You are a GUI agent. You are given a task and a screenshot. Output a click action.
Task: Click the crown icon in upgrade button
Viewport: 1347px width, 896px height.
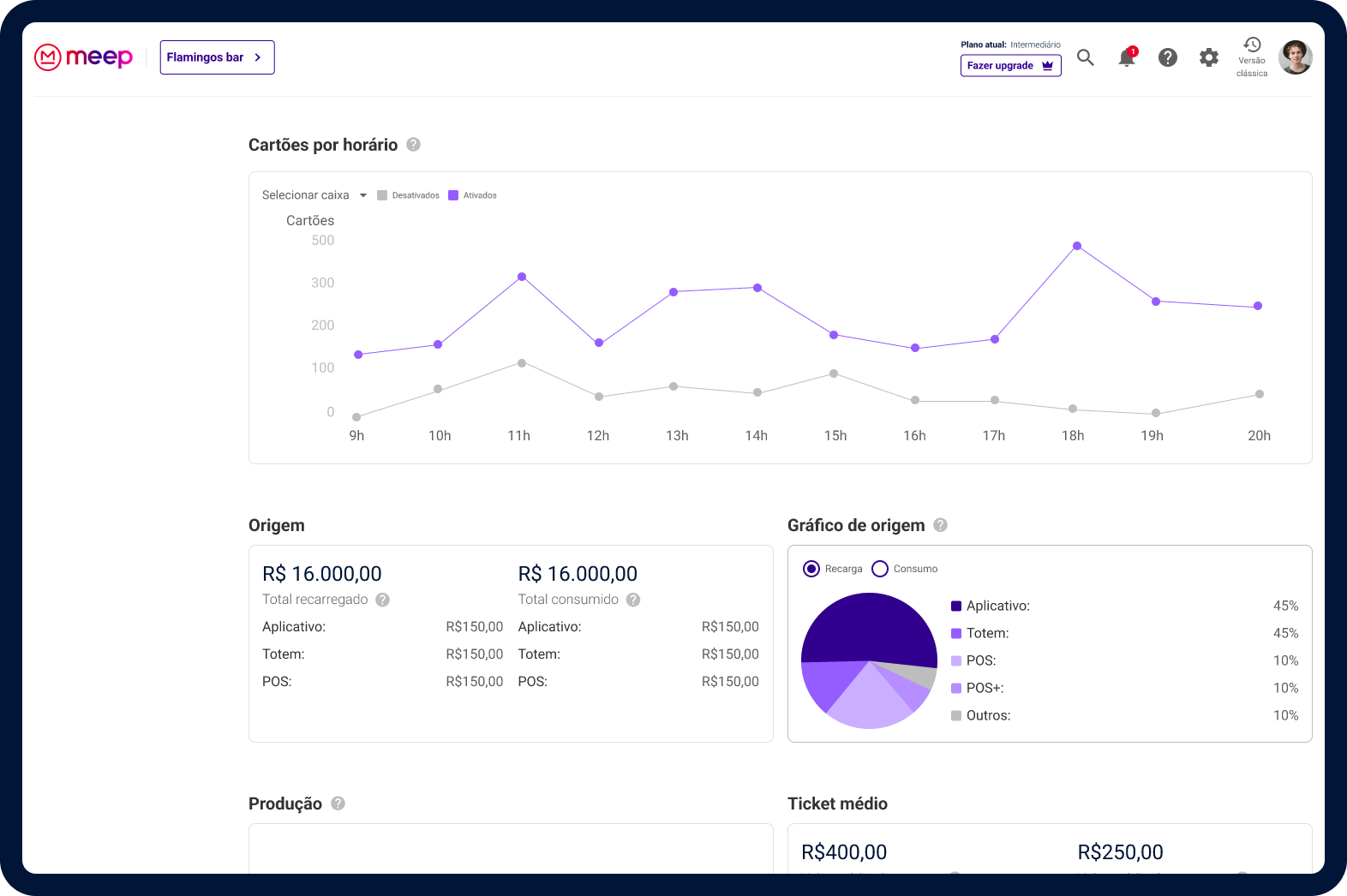[x=1047, y=66]
